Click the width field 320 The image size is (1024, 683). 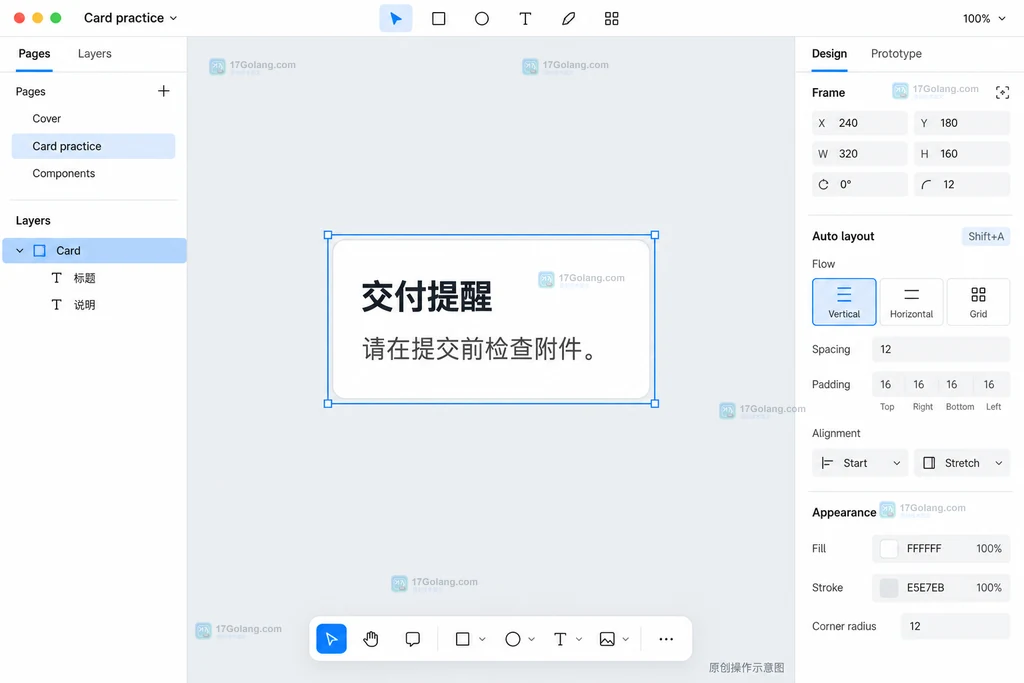859,153
